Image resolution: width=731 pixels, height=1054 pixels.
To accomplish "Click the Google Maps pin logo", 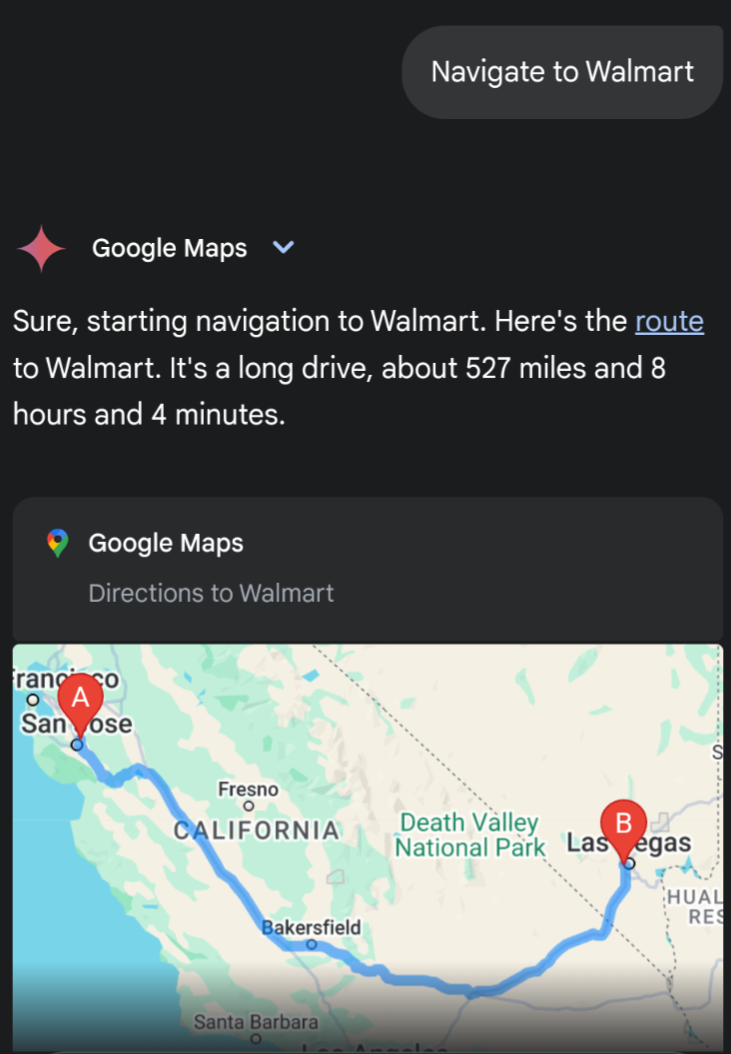I will (x=58, y=543).
